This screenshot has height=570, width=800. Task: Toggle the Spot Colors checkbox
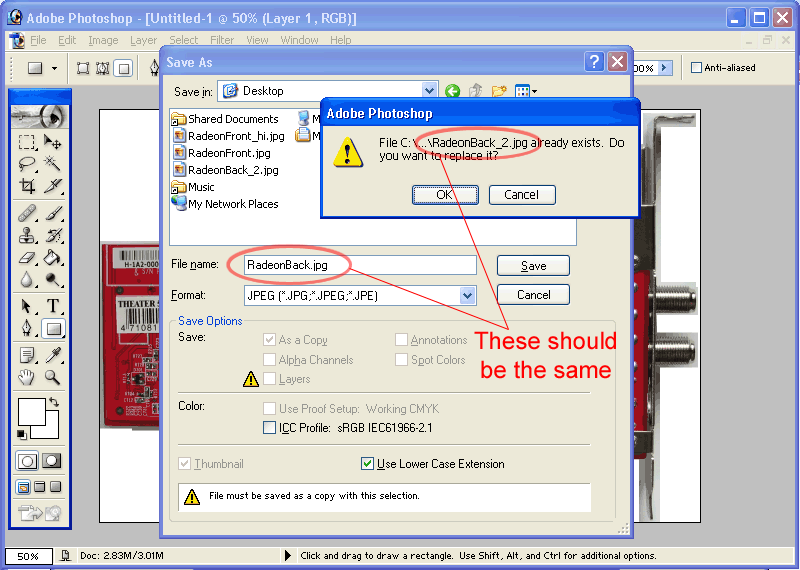pos(401,359)
